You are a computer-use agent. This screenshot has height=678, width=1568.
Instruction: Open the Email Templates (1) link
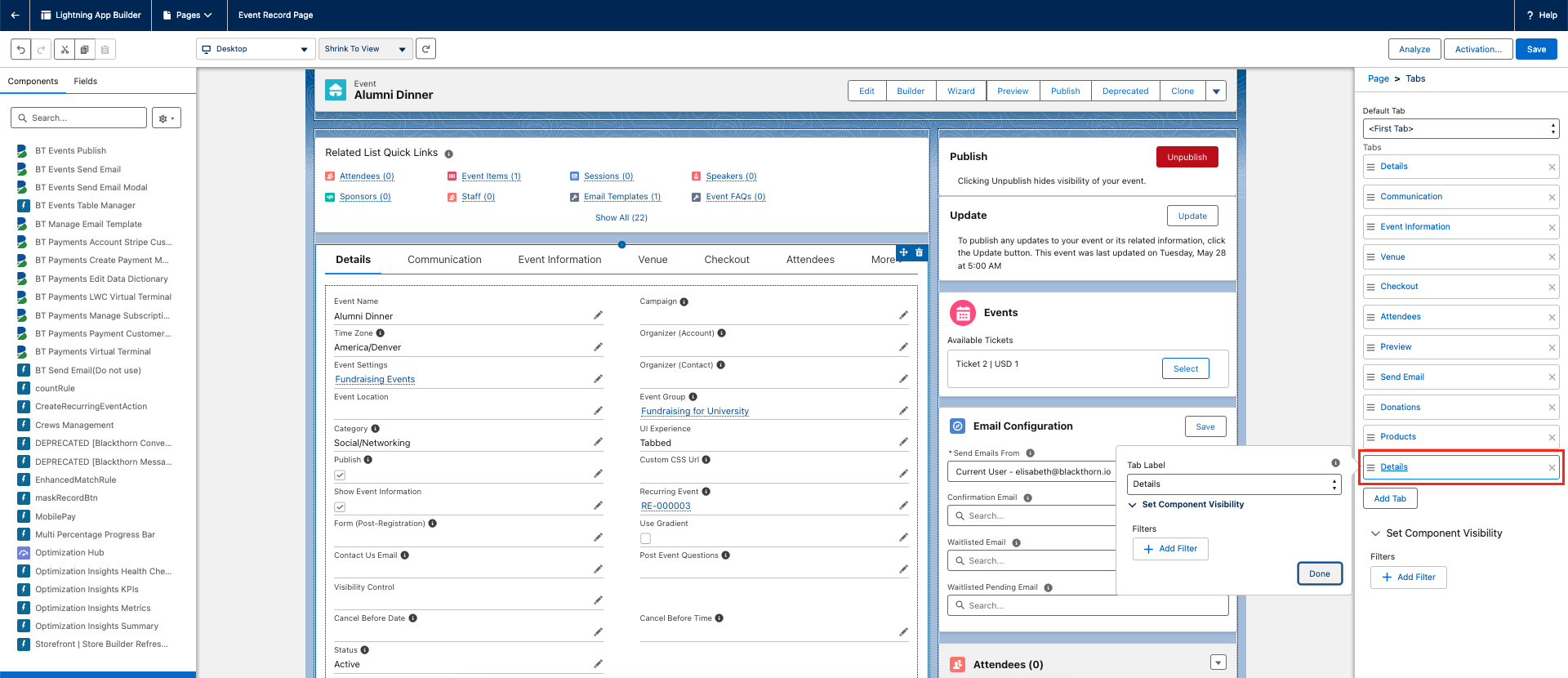[622, 197]
